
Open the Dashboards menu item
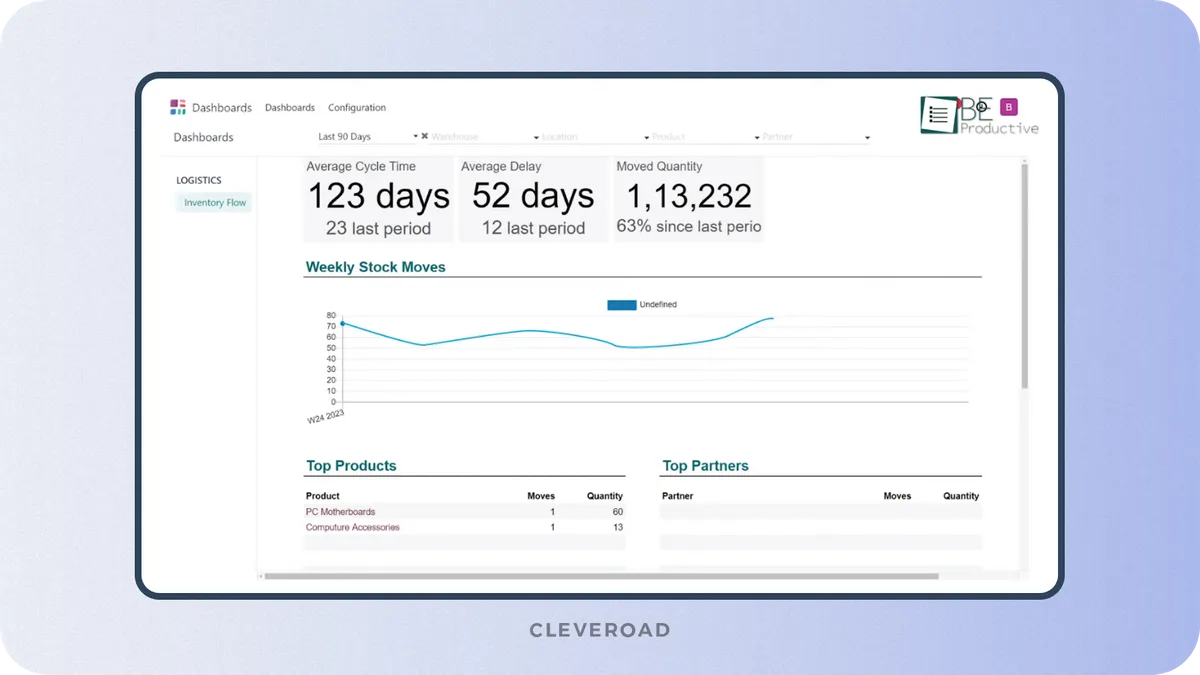click(x=290, y=108)
